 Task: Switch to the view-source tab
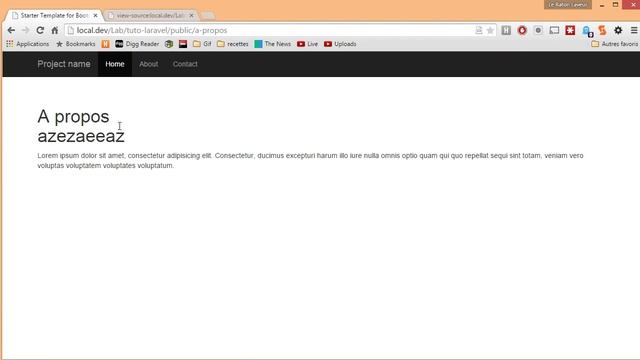coord(150,16)
